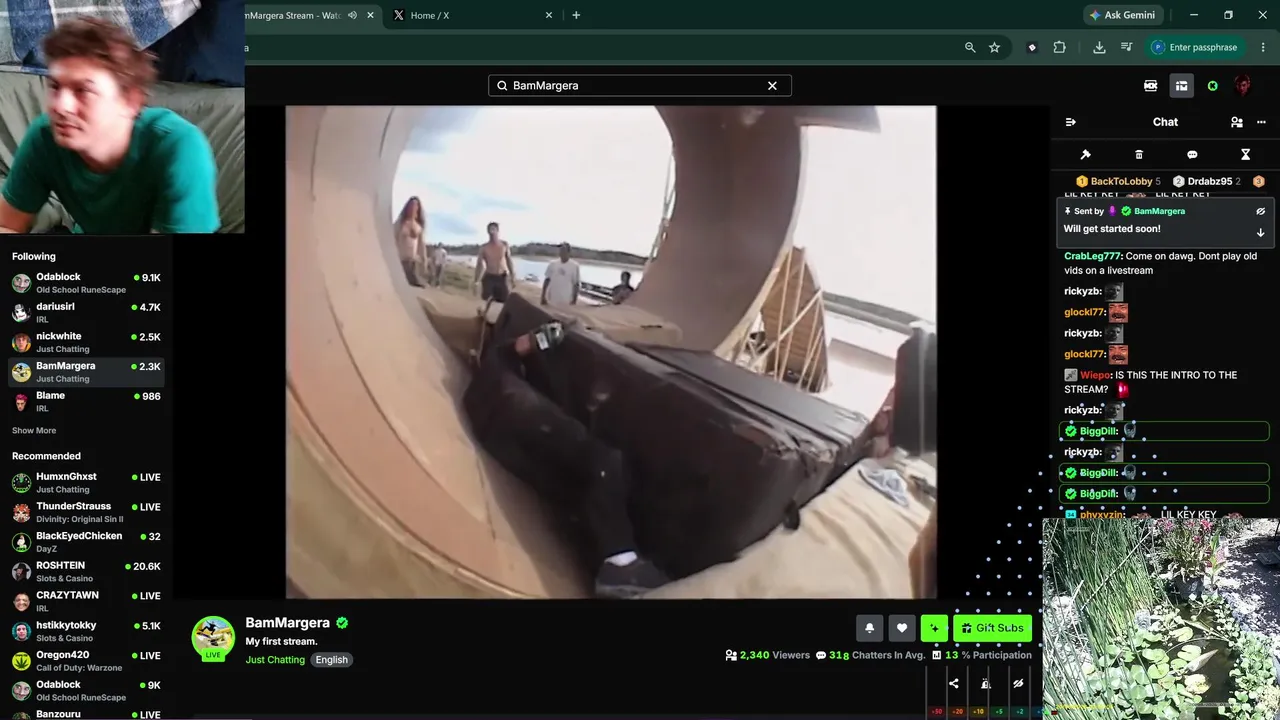Click the pinned extension icon beside the address bar
1280x720 pixels.
coord(1032,47)
